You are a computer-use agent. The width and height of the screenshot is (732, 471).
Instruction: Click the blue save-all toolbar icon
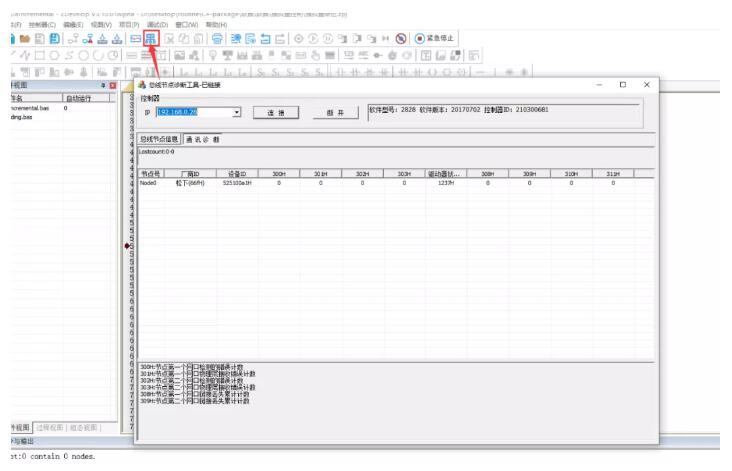[55, 39]
